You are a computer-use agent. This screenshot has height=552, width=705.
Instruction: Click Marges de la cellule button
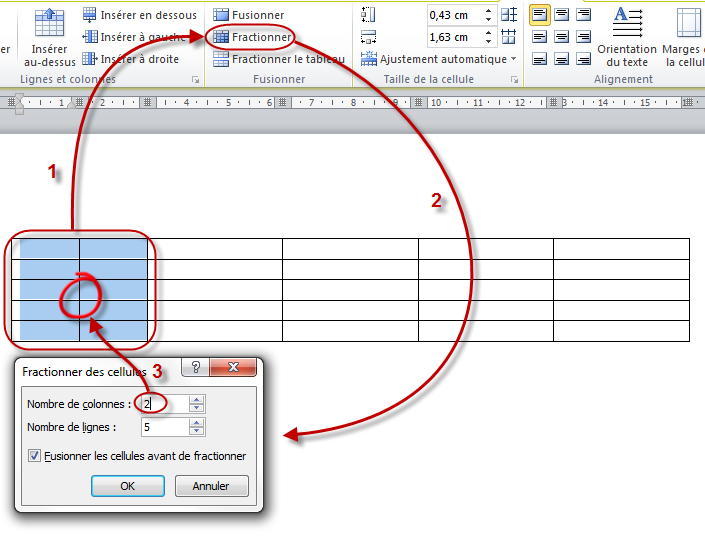tap(684, 38)
